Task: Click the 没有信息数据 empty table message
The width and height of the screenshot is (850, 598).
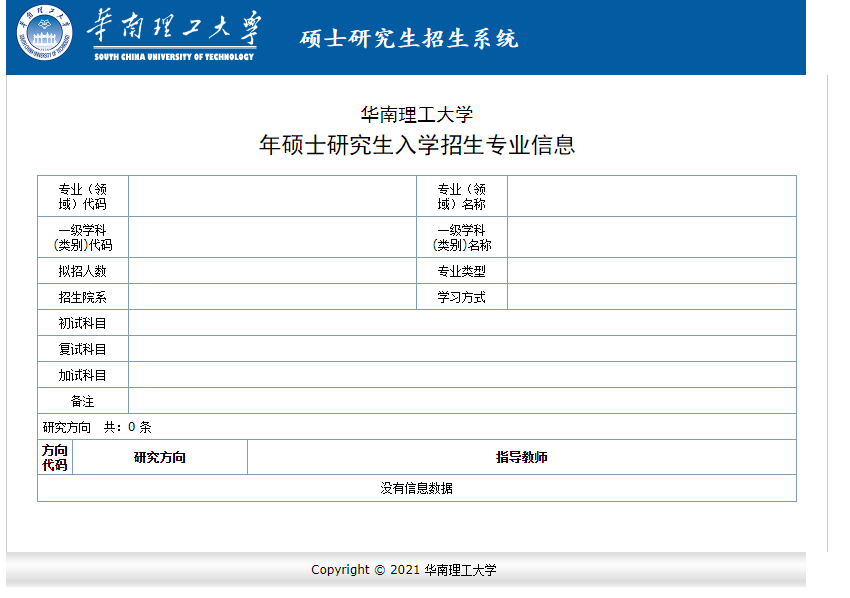Action: pos(416,488)
